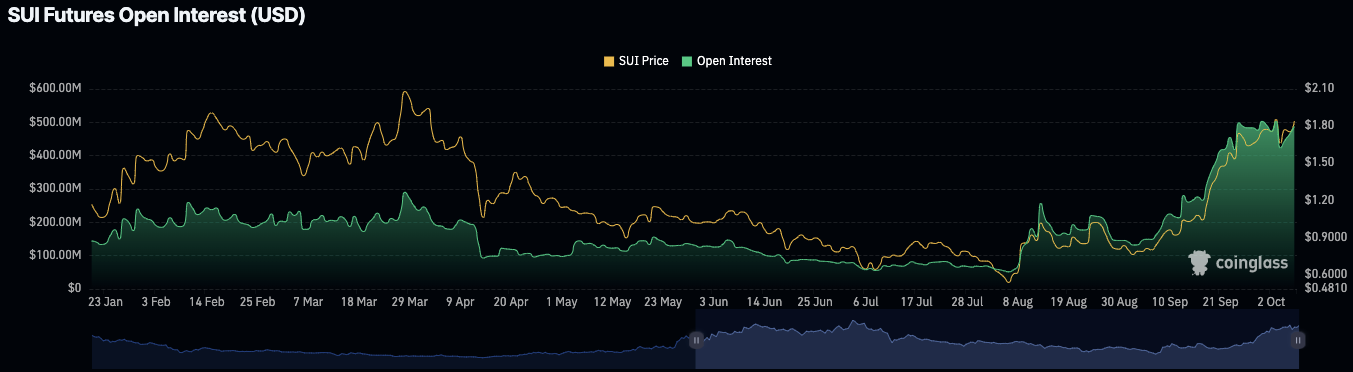Viewport: 1353px width, 372px height.
Task: Click the 8 Aug date label
Action: point(1018,301)
